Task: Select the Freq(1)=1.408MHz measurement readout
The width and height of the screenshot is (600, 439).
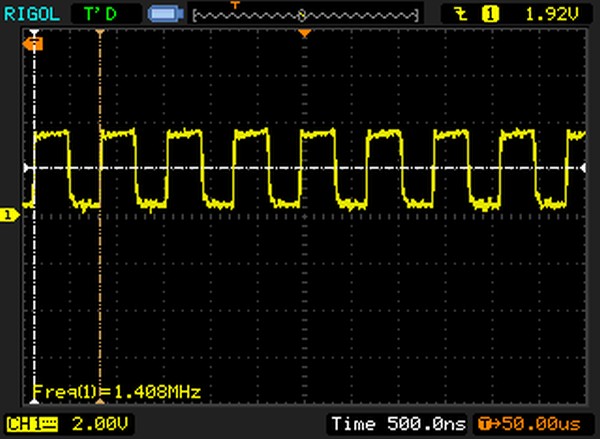Action: click(116, 392)
